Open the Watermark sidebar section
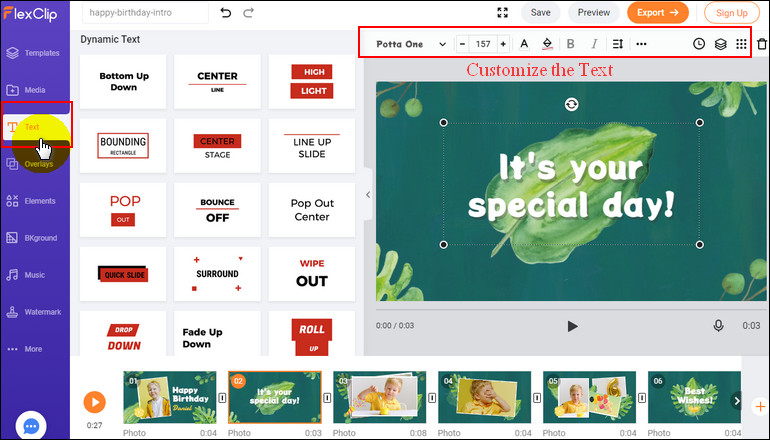The height and width of the screenshot is (440, 770). click(x=34, y=312)
